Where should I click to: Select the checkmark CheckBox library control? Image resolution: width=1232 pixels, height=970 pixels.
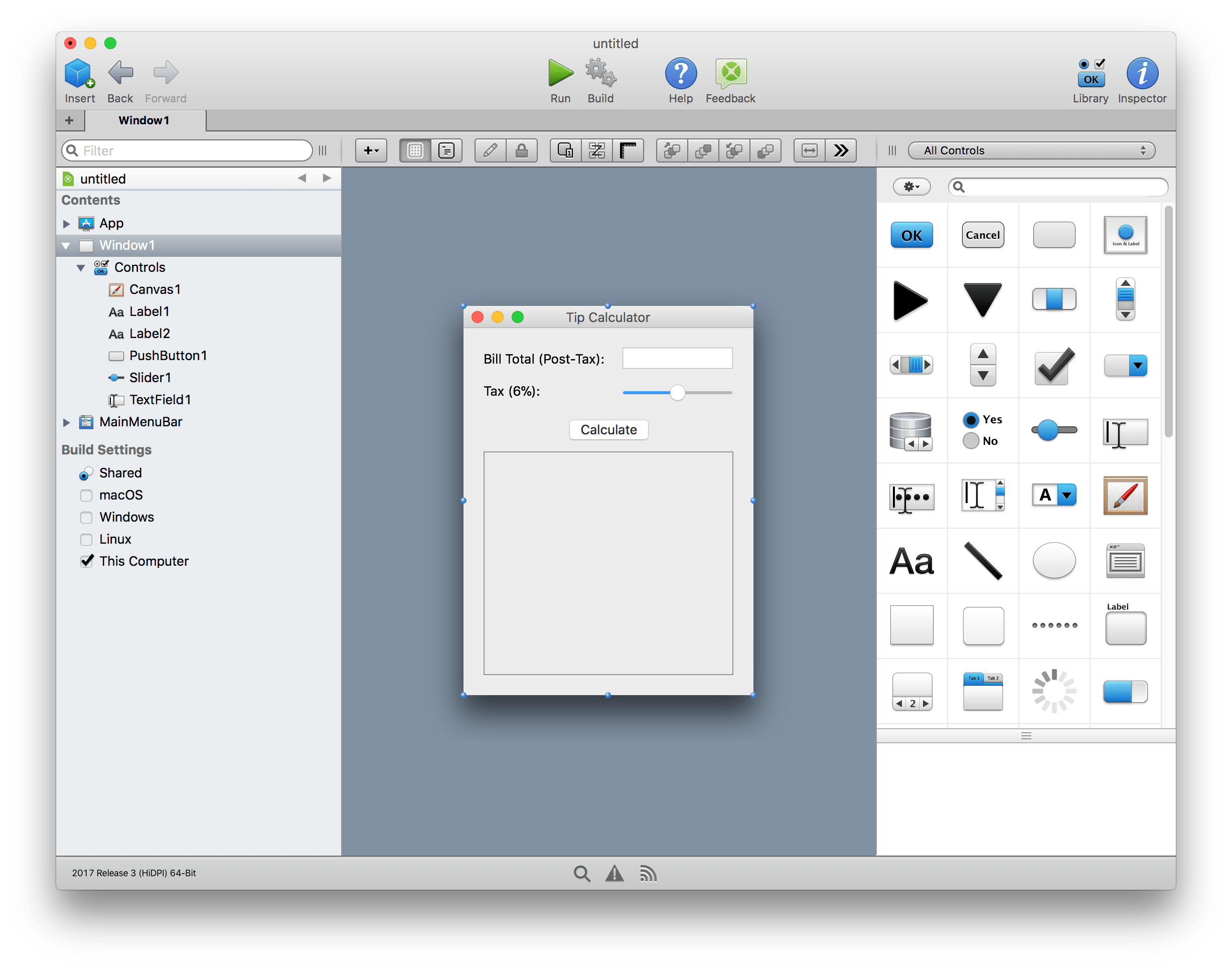(x=1053, y=365)
